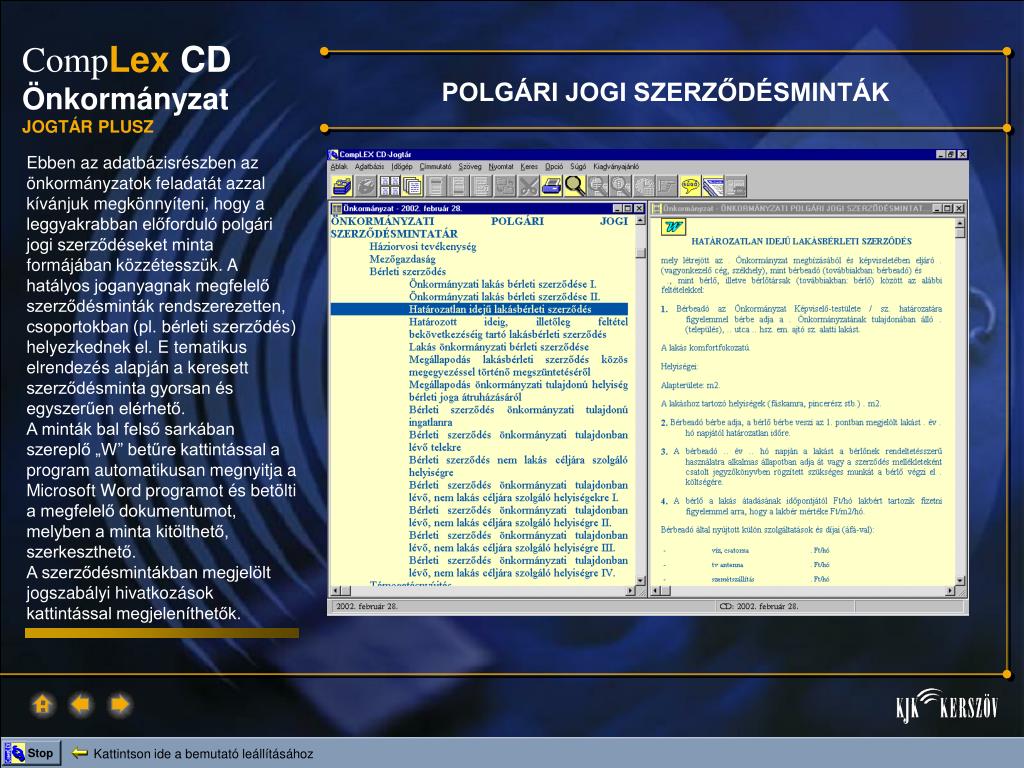Open the database selector toolbar icon
The height and width of the screenshot is (768, 1024).
click(342, 186)
